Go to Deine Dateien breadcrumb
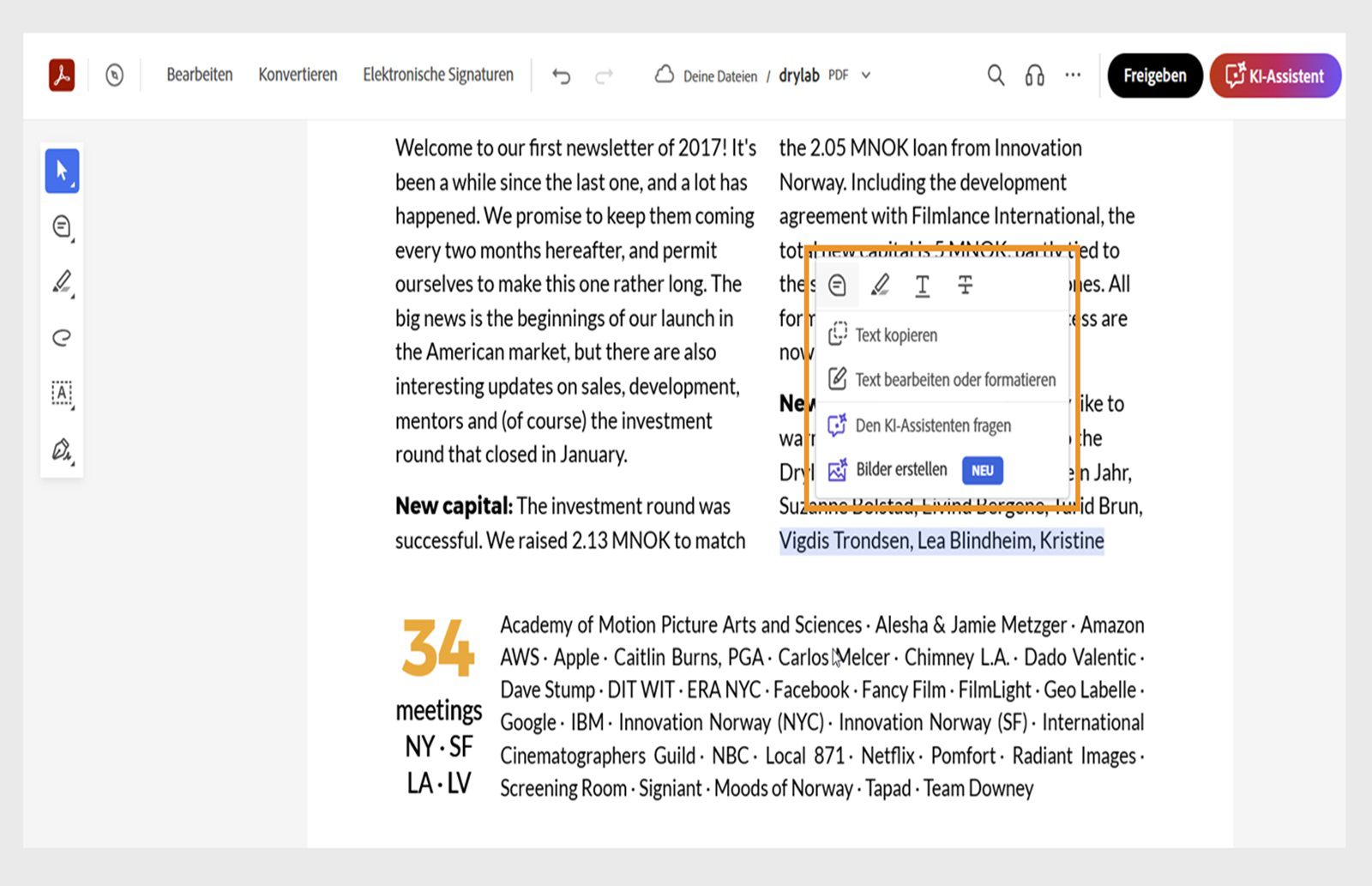The image size is (1372, 886). click(x=720, y=76)
